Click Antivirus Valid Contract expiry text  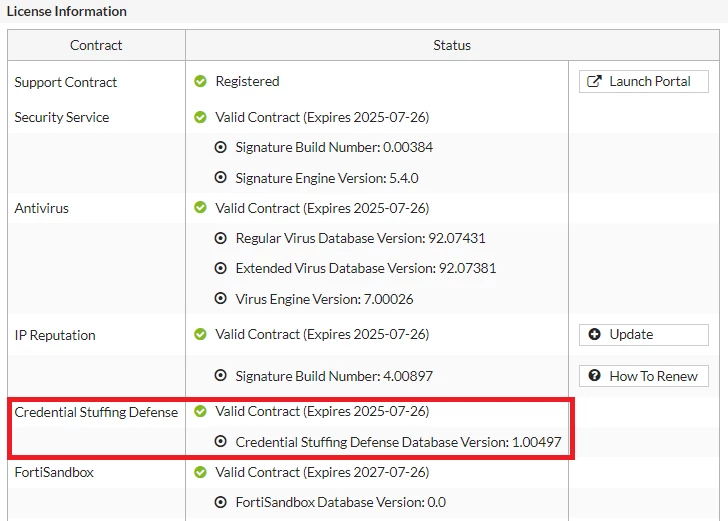(322, 208)
